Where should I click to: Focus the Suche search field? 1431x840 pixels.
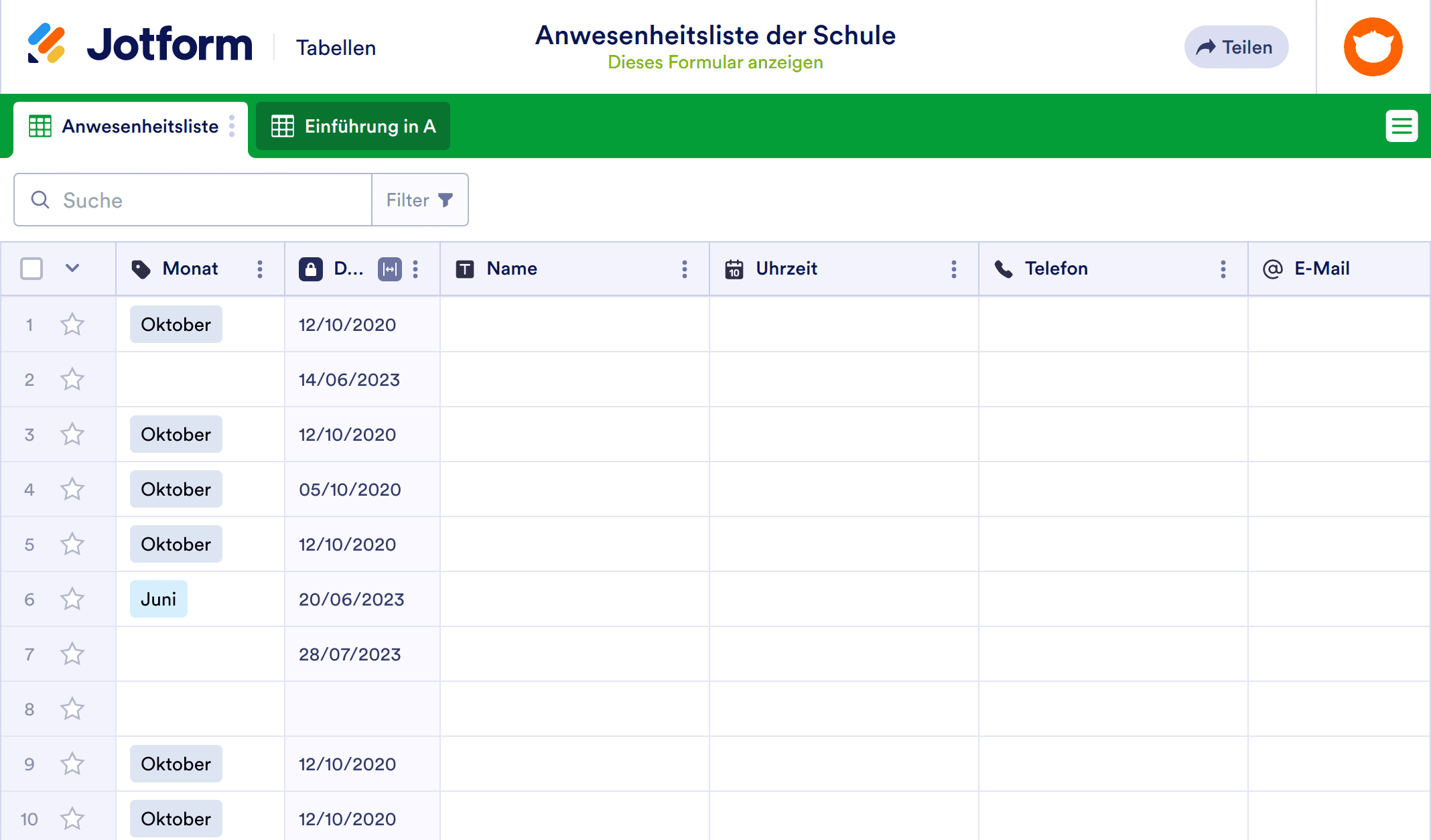click(193, 200)
